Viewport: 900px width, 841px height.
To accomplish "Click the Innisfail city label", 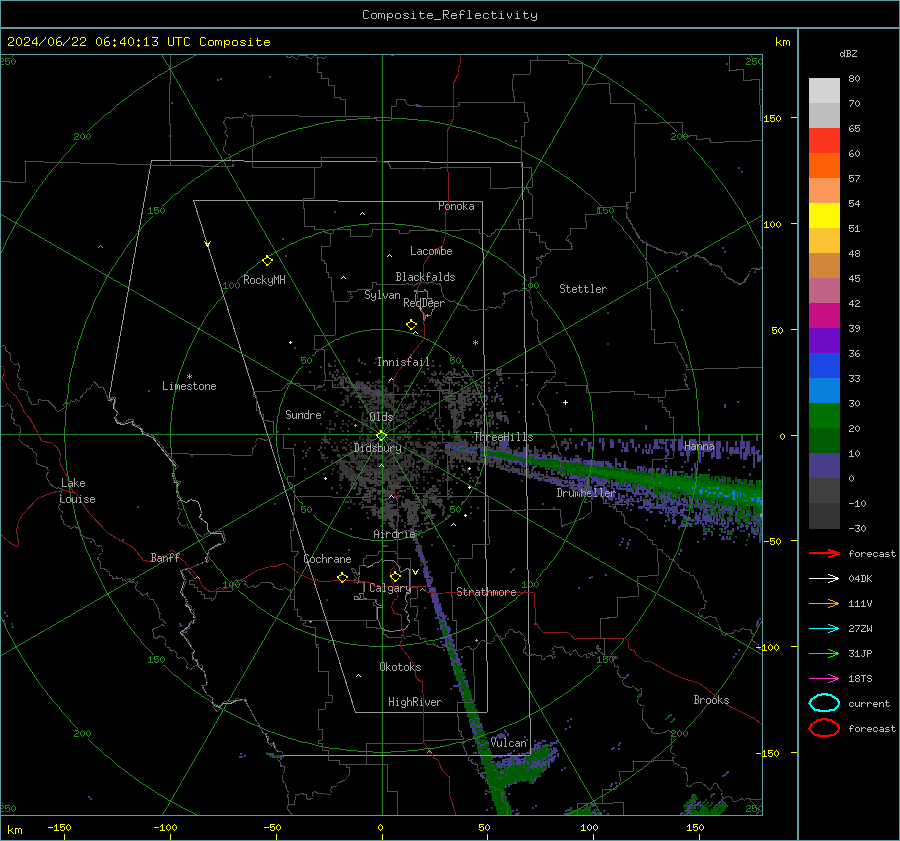I will point(403,362).
